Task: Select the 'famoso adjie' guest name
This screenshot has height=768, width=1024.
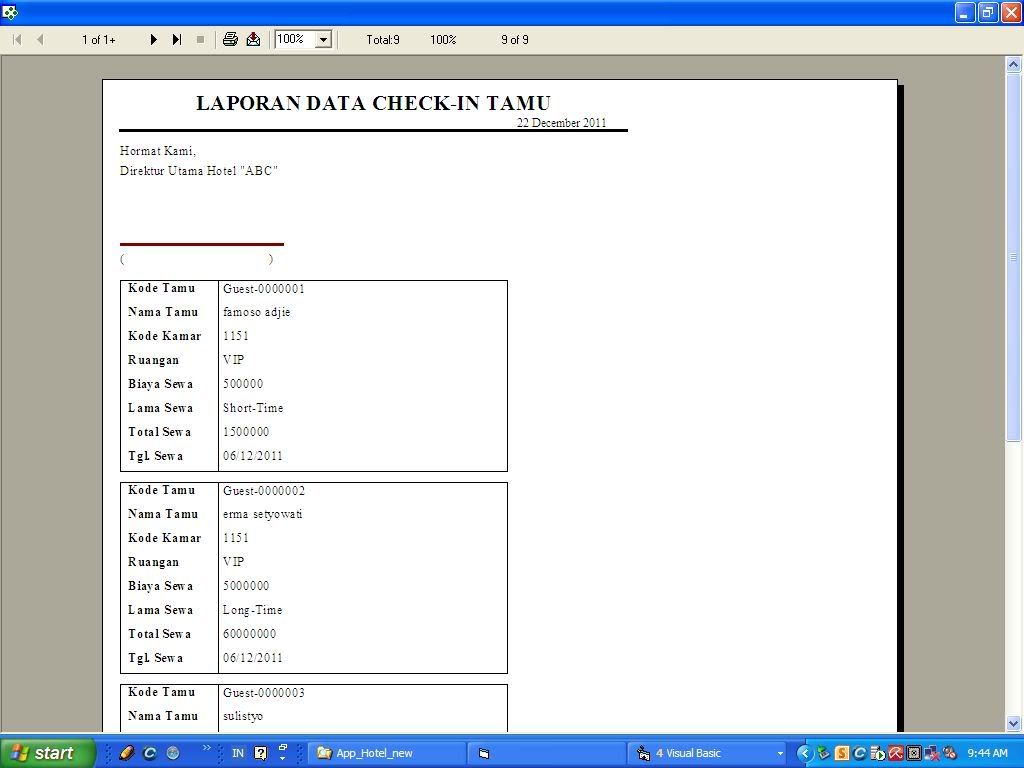Action: [x=257, y=312]
